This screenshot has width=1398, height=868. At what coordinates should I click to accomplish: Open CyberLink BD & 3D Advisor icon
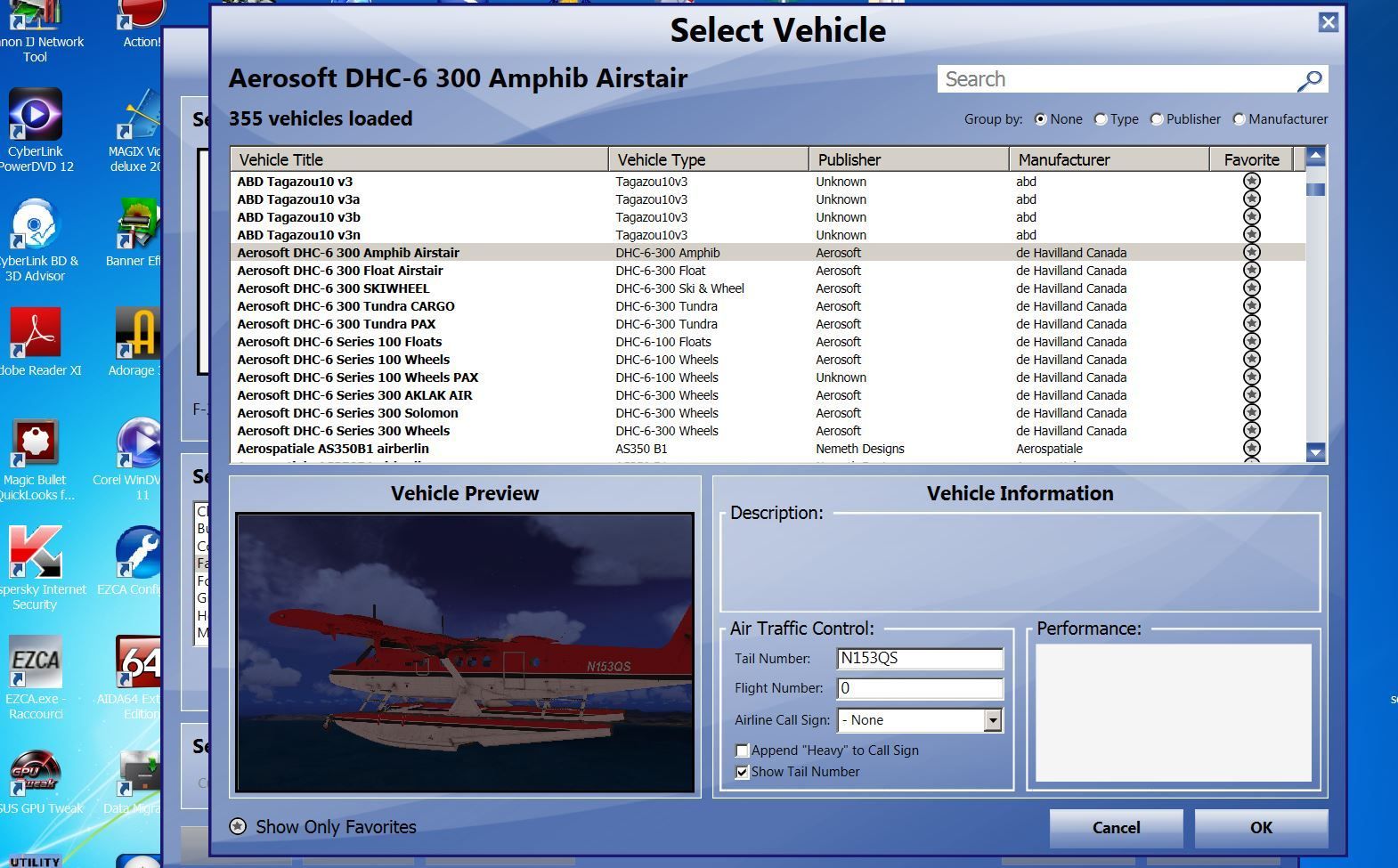tap(36, 240)
